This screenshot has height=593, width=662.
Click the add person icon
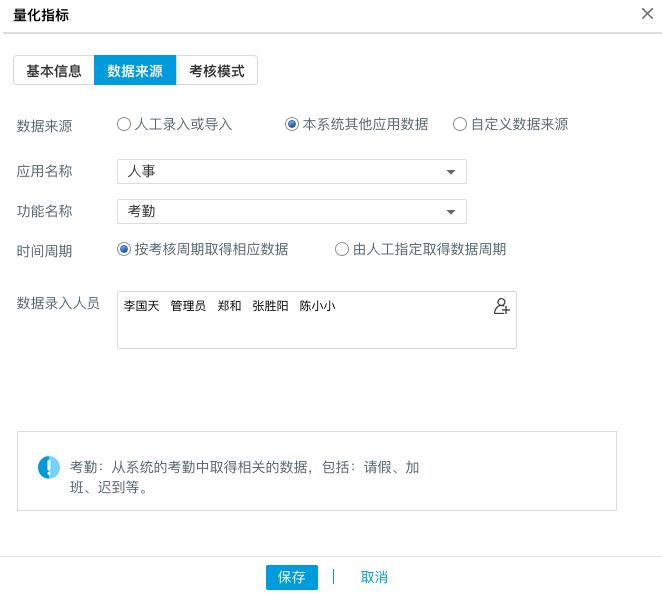pyautogui.click(x=501, y=307)
